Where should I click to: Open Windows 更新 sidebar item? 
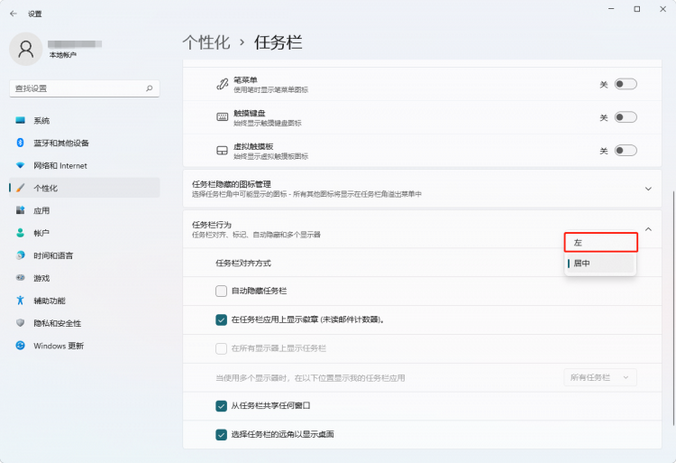tap(84, 345)
